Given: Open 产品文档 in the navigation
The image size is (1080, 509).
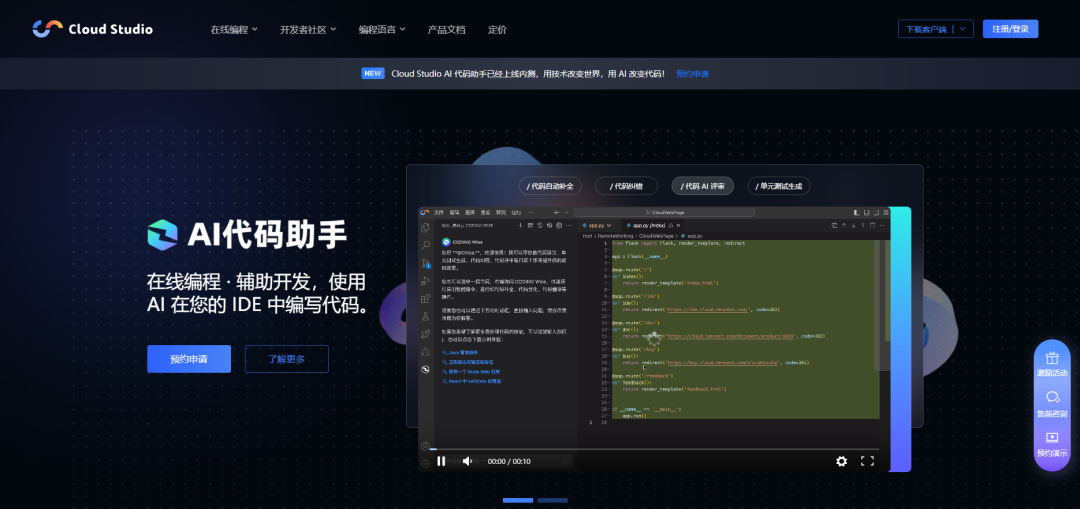Looking at the screenshot, I should [446, 30].
